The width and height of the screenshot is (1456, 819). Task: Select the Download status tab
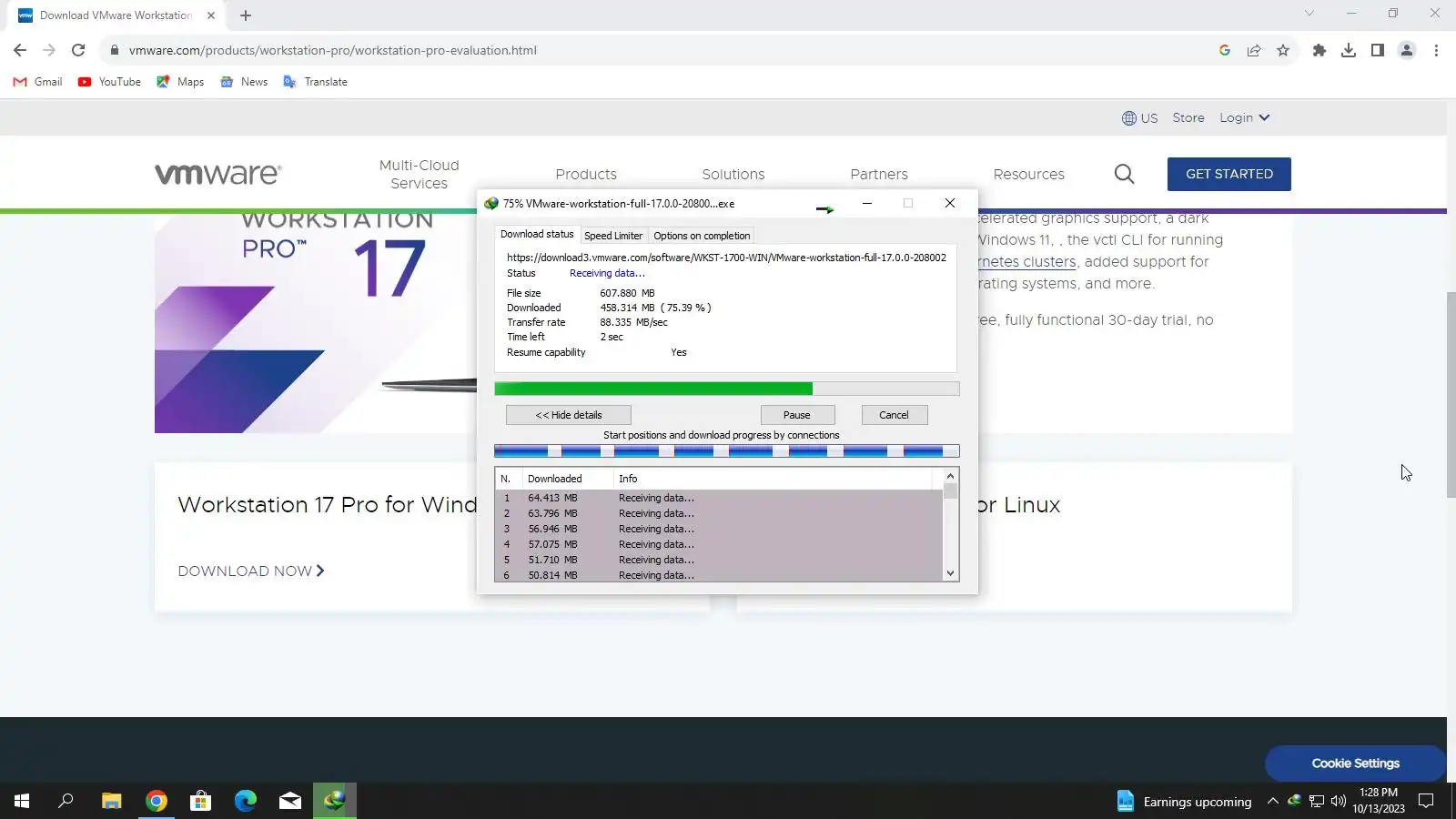tap(537, 234)
